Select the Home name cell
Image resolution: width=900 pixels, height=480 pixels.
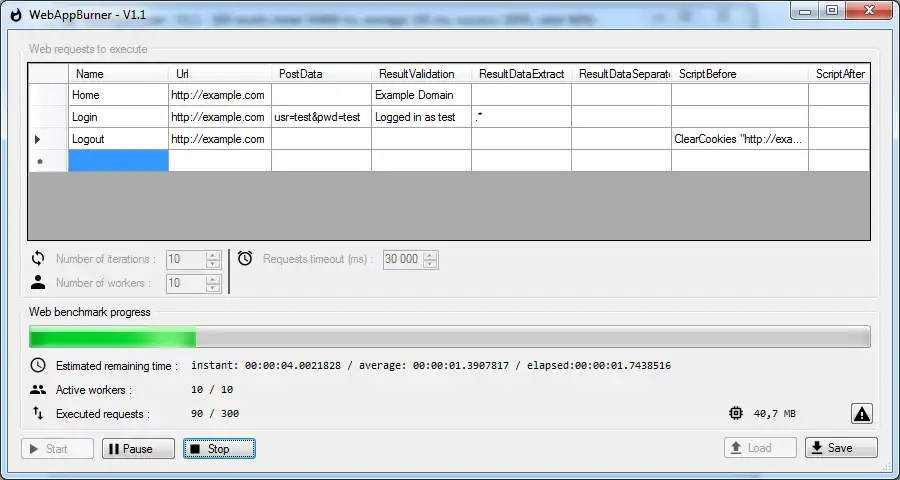[118, 95]
